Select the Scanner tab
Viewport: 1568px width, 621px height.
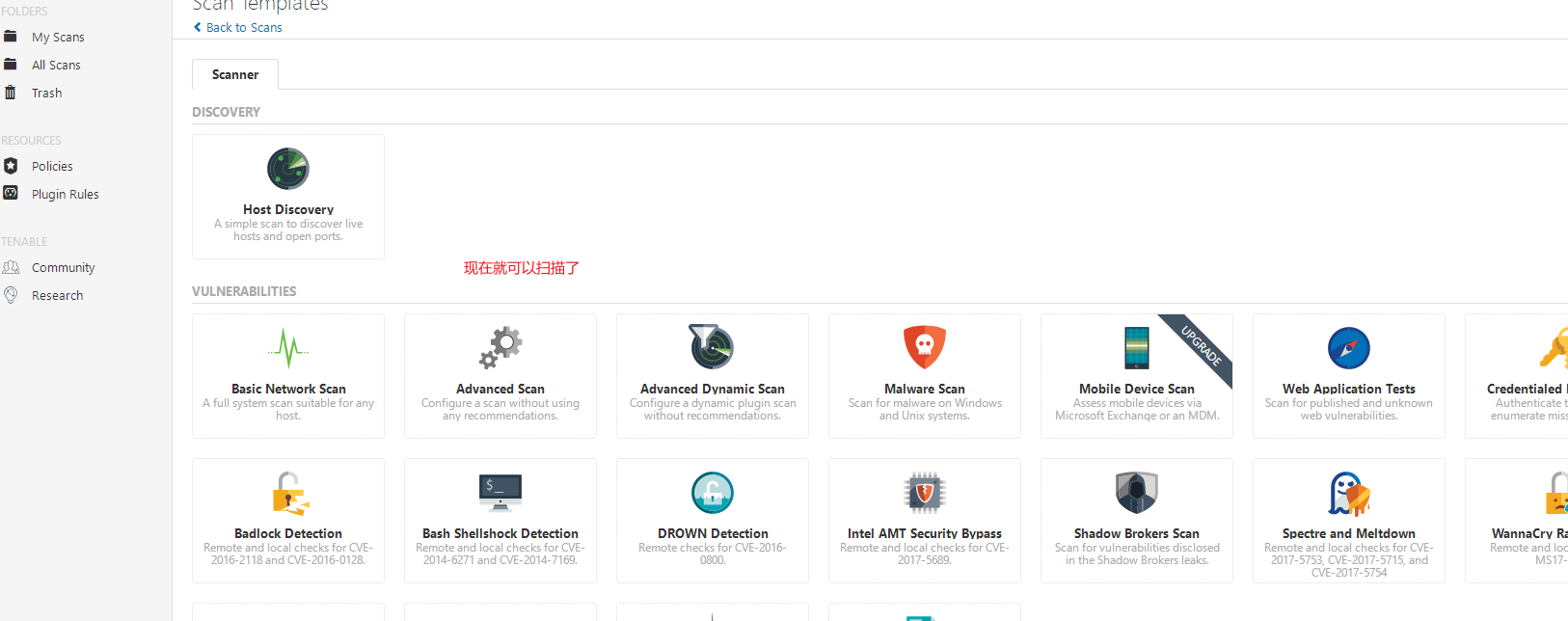[235, 74]
